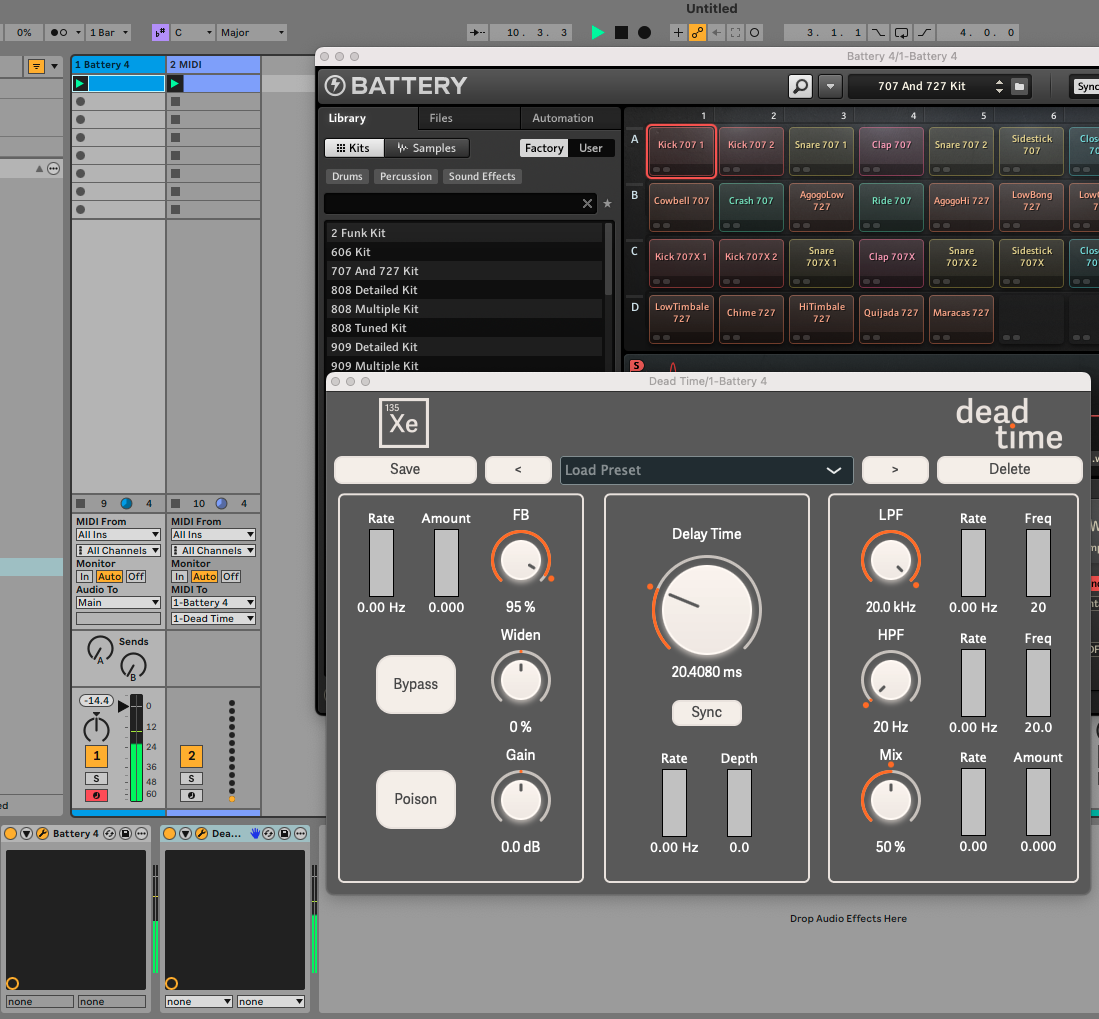The image size is (1099, 1019).
Task: Click the Battery folder icon beside kit name
Action: tap(1019, 86)
